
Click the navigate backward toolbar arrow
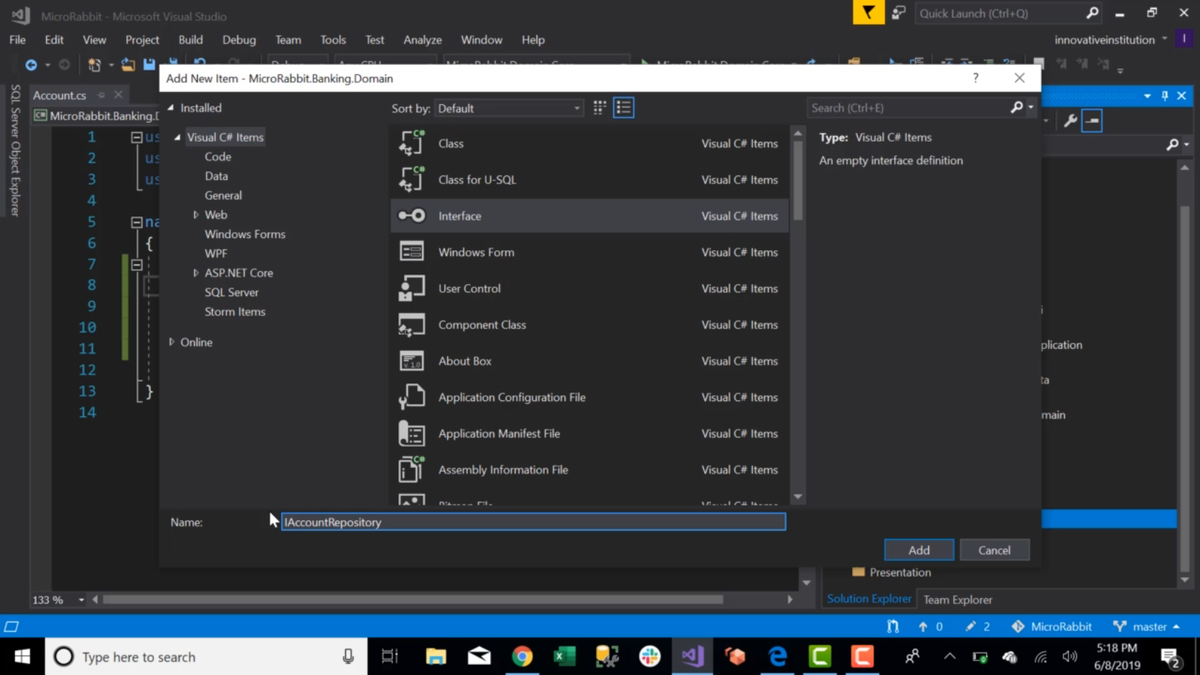31,65
